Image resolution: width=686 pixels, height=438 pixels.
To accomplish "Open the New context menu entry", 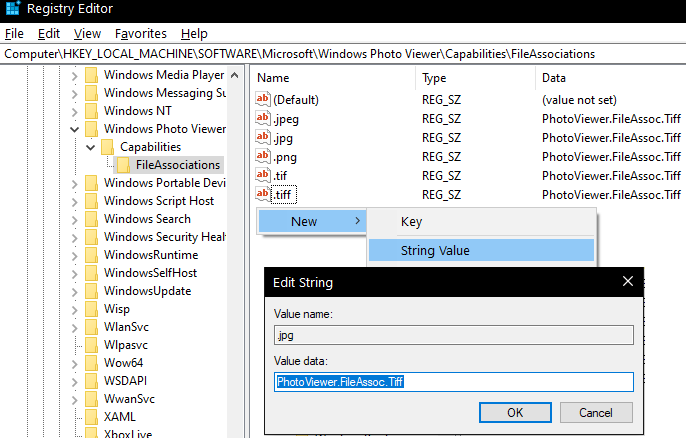I will (312, 221).
